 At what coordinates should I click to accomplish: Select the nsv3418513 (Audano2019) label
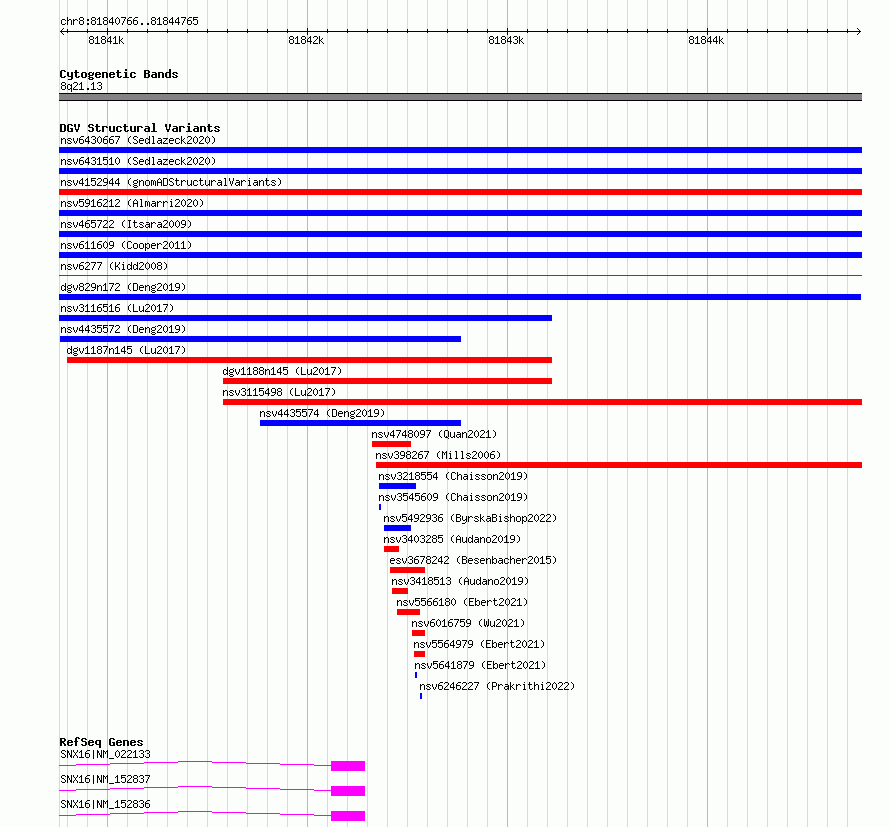coord(460,581)
